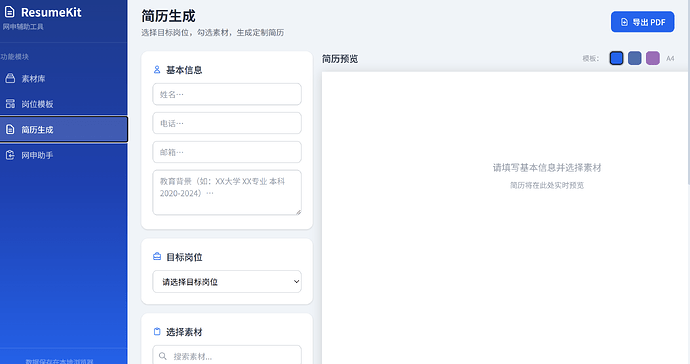690x364 pixels.
Task: Click the 功能模块 section label
Action: coord(15,57)
